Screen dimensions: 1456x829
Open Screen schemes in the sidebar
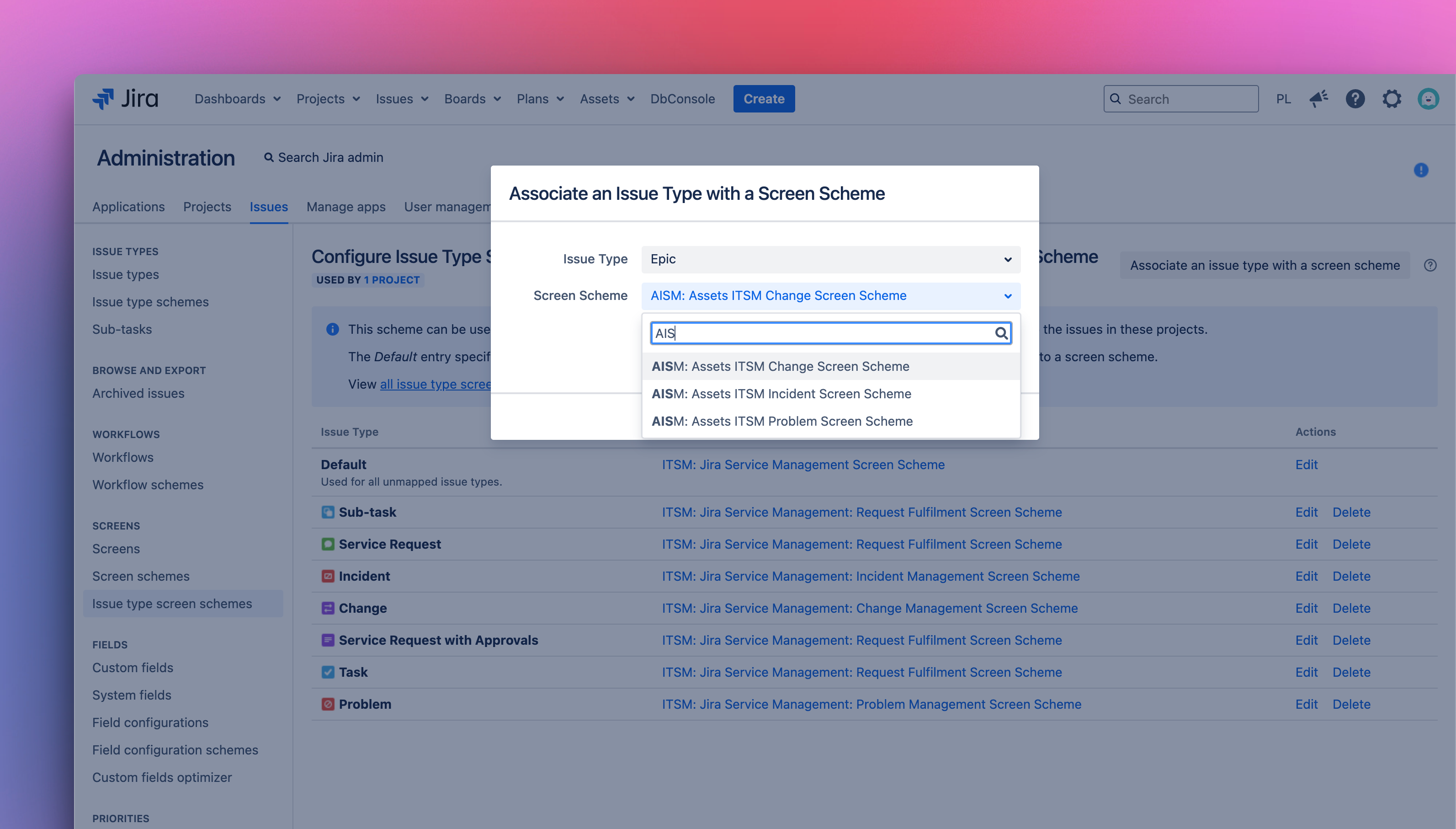click(x=141, y=576)
